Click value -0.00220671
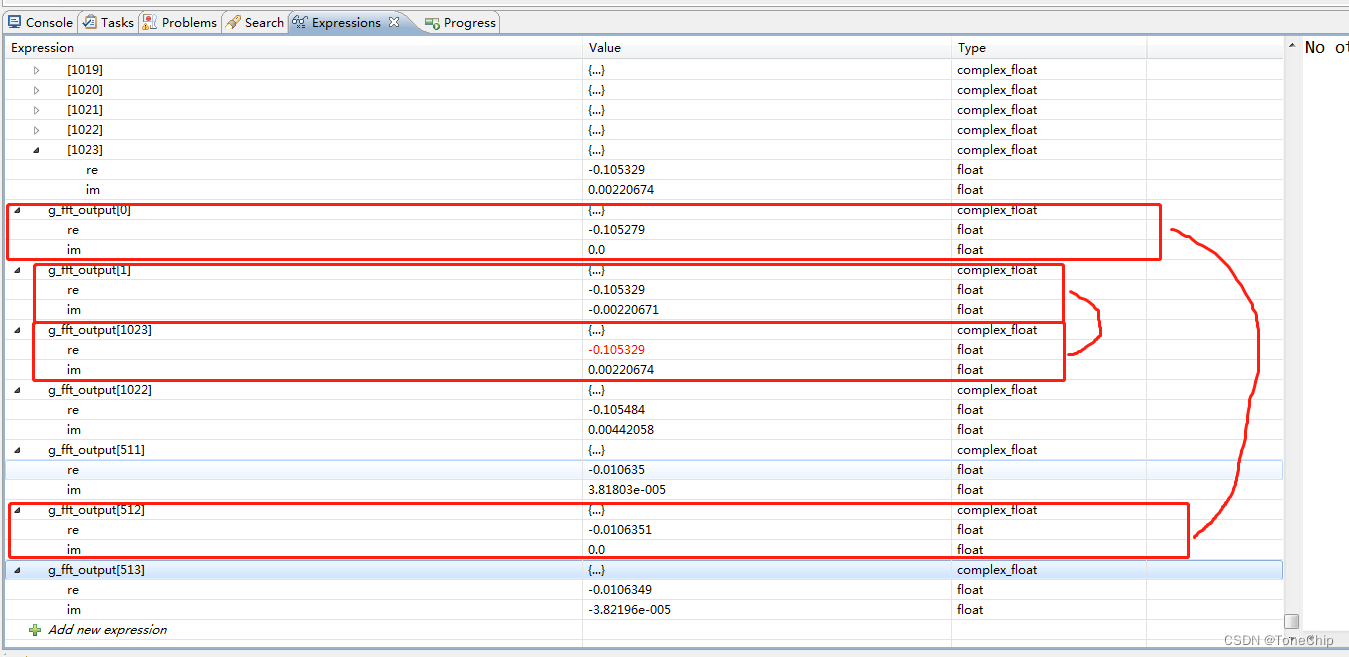Image resolution: width=1349 pixels, height=657 pixels. coord(623,310)
